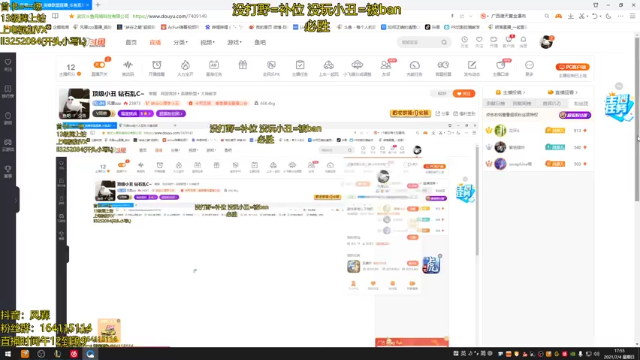Open the gift box tool
This screenshot has width=640, height=360.
(x=243, y=65)
